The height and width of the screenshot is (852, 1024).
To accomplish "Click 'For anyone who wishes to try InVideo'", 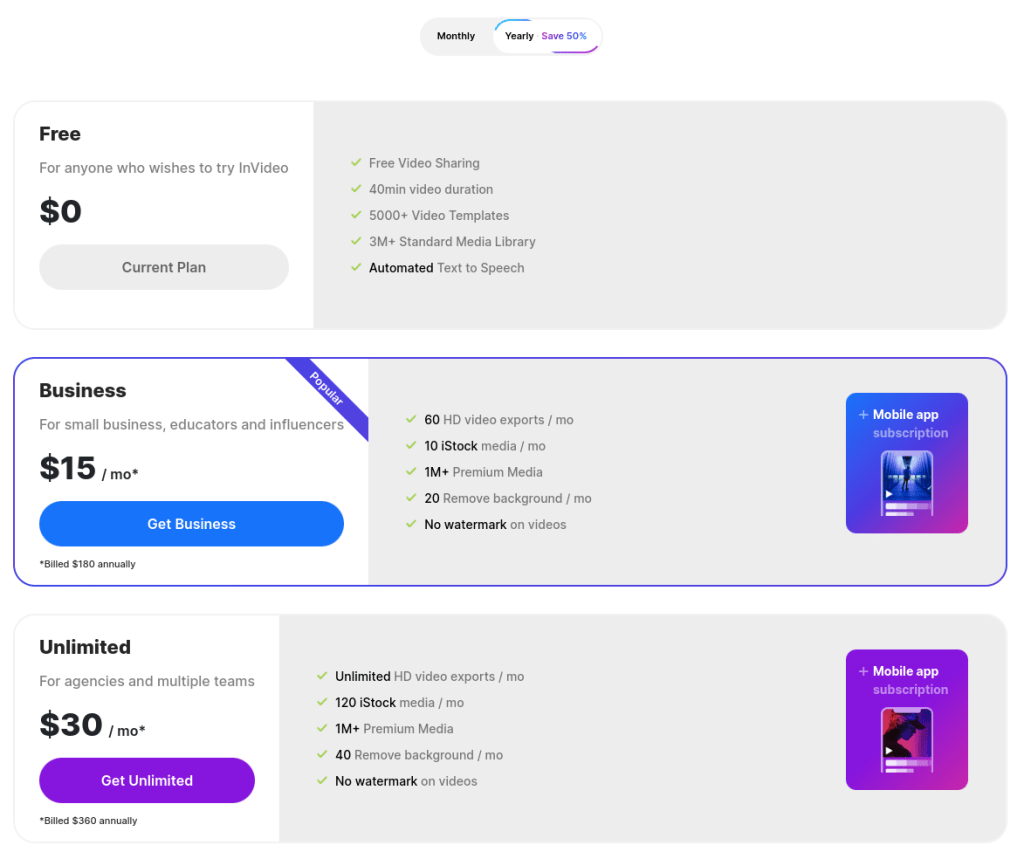I will click(x=164, y=168).
